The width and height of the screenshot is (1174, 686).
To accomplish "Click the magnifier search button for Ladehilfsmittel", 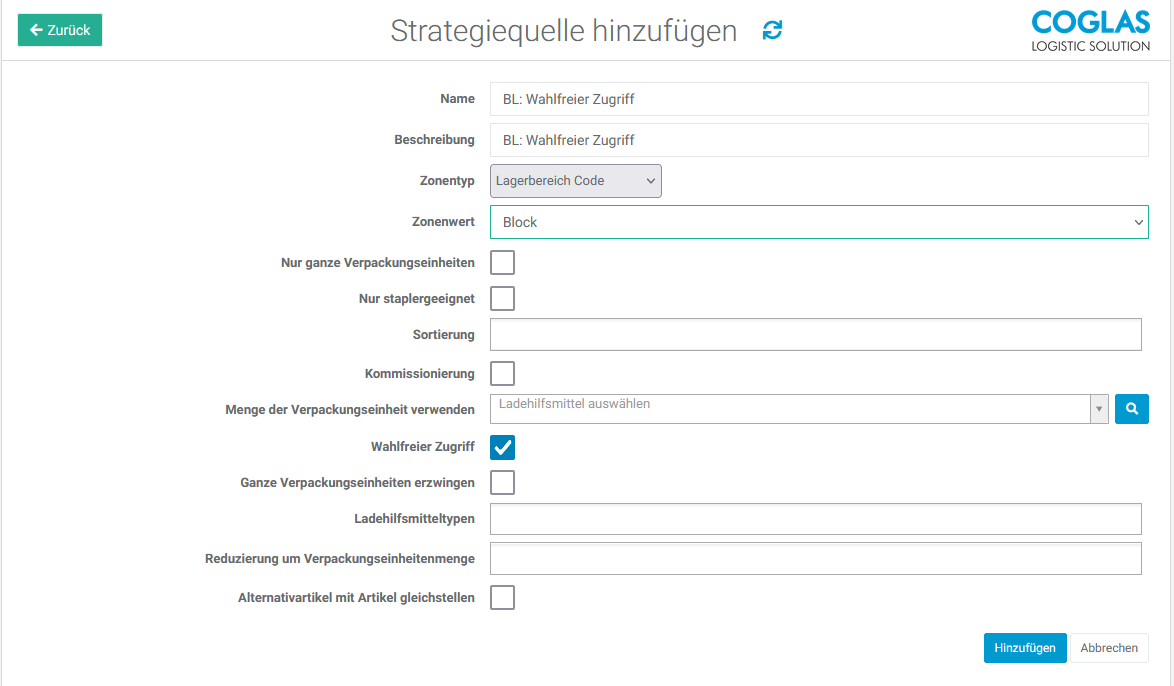I will (x=1131, y=409).
